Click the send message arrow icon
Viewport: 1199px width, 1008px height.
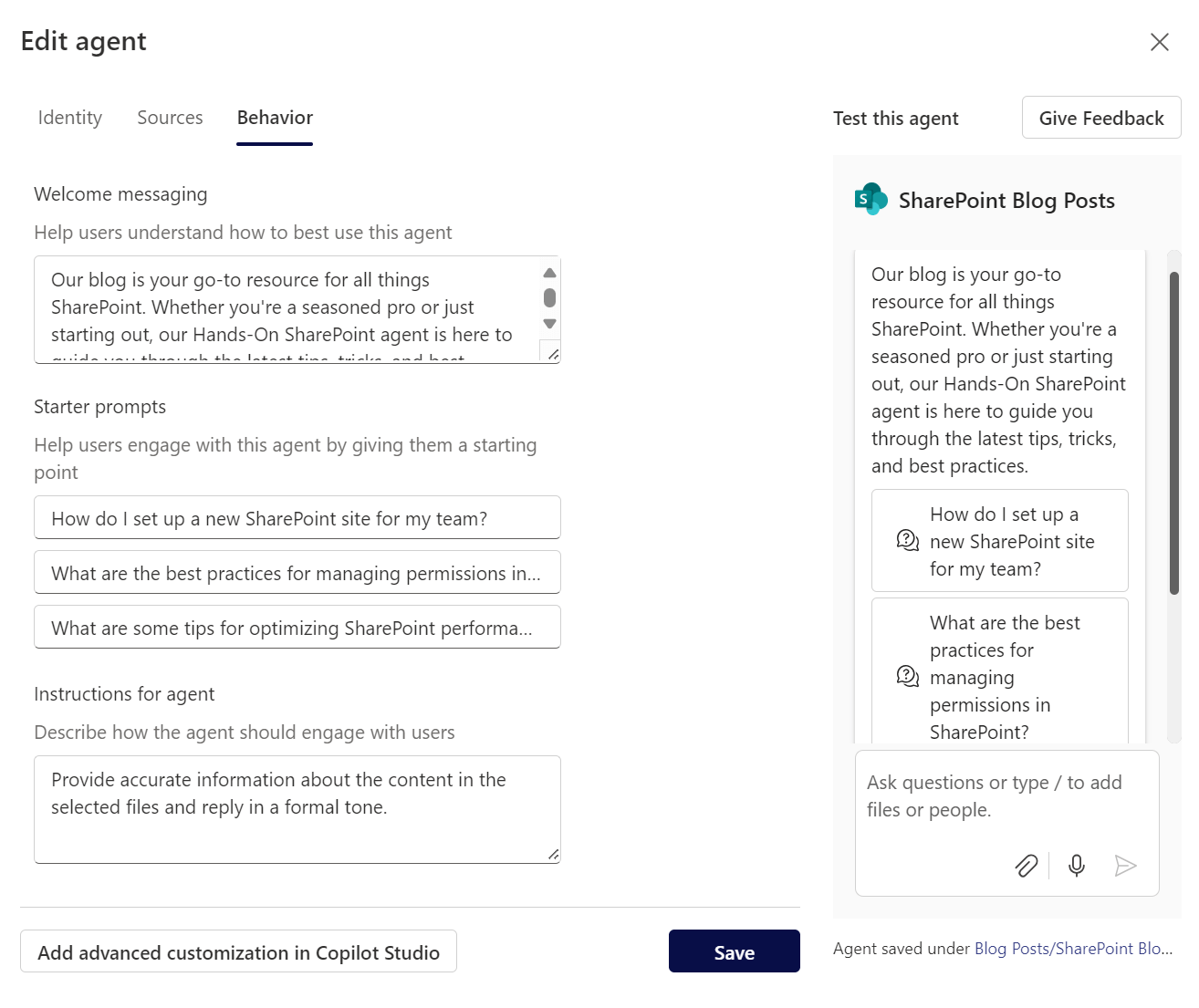pyautogui.click(x=1126, y=866)
